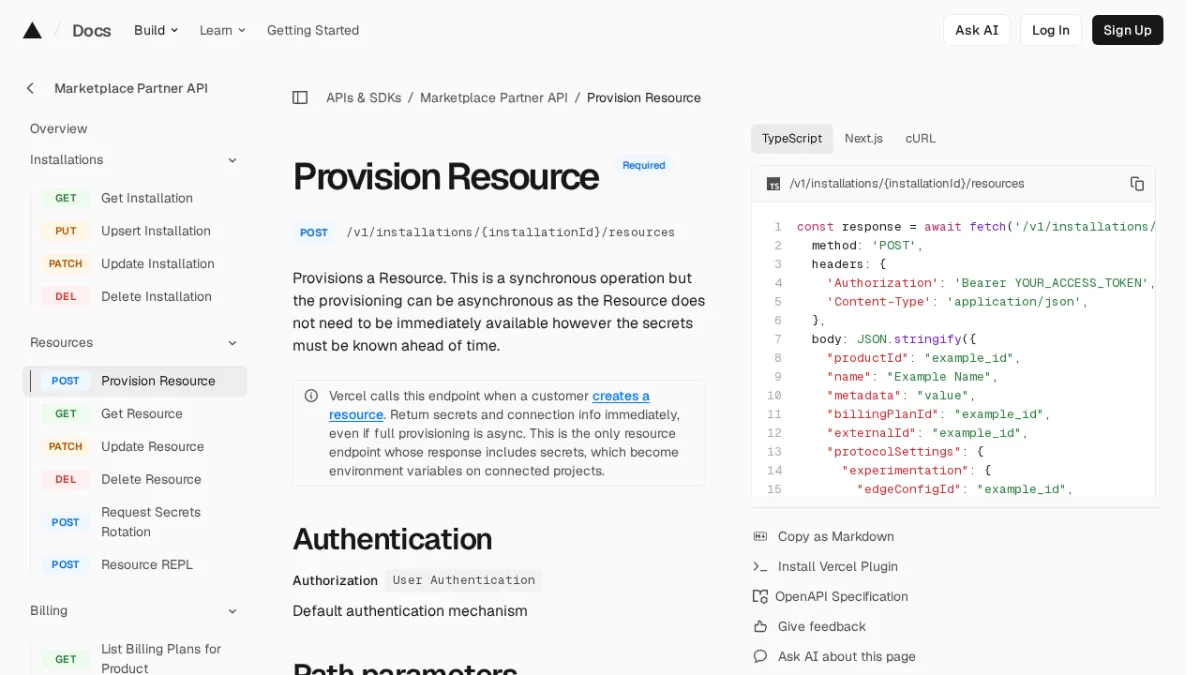This screenshot has width=1200, height=675.
Task: Click Copy as Markdown text
Action: click(x=836, y=537)
